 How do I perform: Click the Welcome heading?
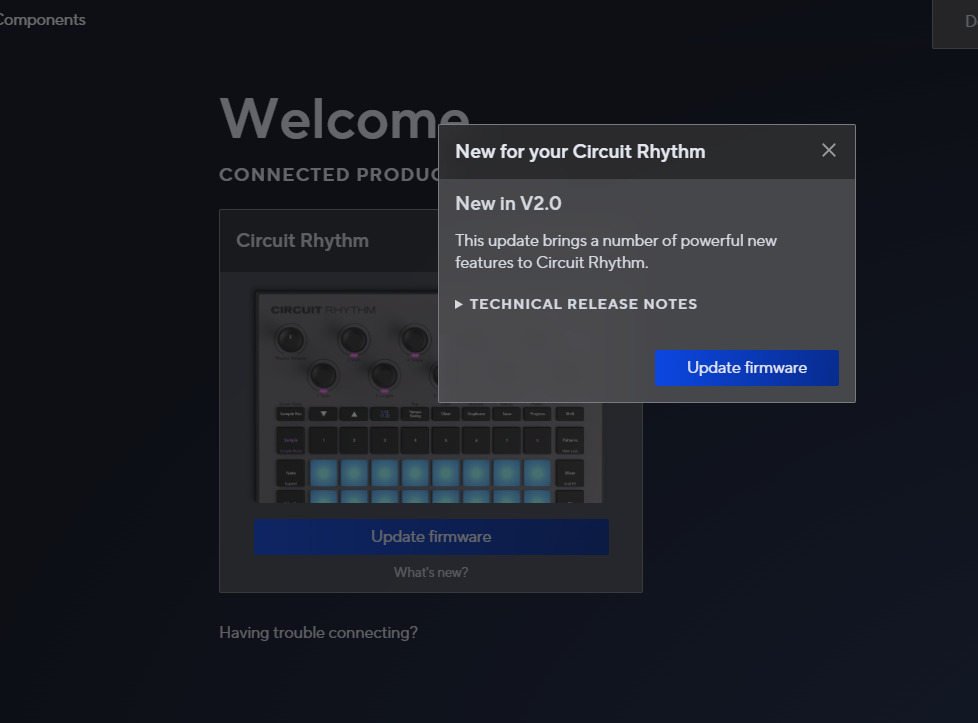click(344, 119)
